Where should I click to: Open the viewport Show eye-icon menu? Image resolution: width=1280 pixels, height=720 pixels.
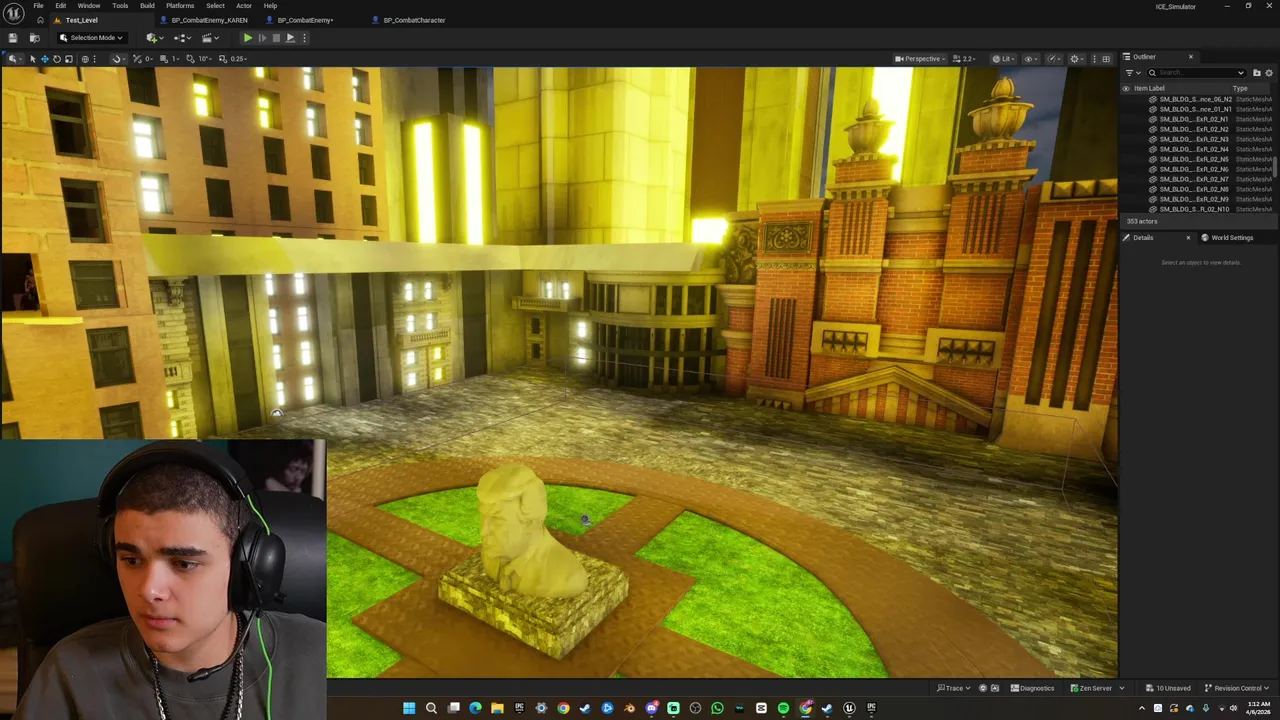[x=1031, y=59]
